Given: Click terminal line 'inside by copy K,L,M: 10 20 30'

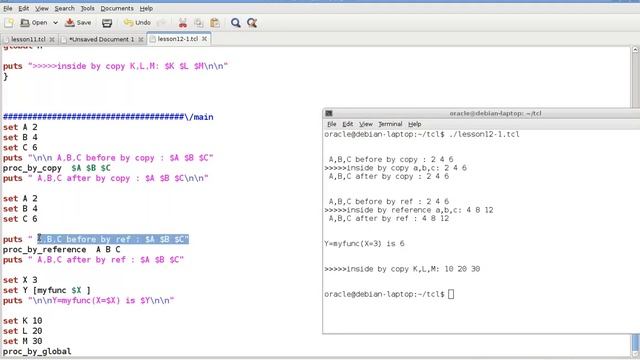Looking at the screenshot, I should click(402, 269).
